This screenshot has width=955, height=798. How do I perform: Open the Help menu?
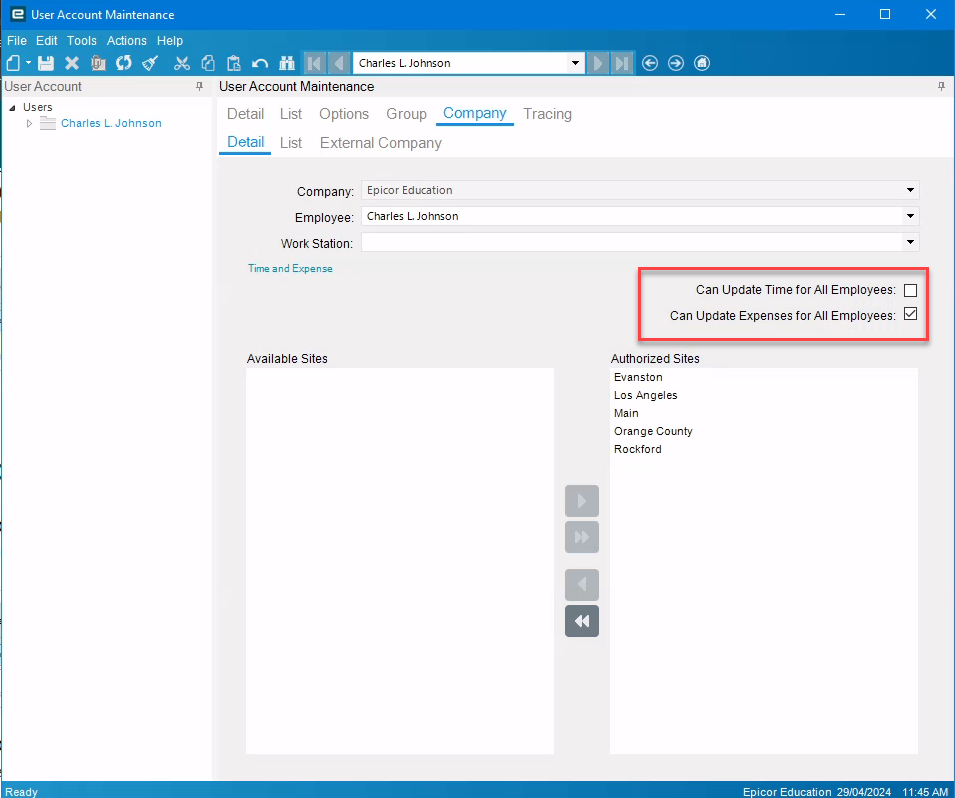(169, 40)
